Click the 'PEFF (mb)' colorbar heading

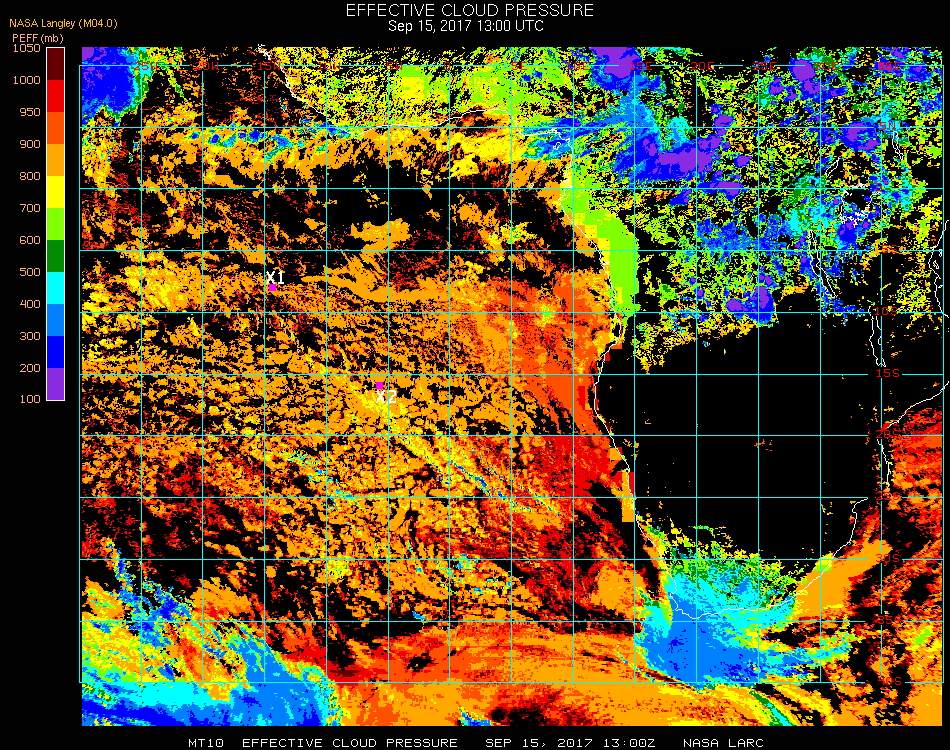point(38,38)
